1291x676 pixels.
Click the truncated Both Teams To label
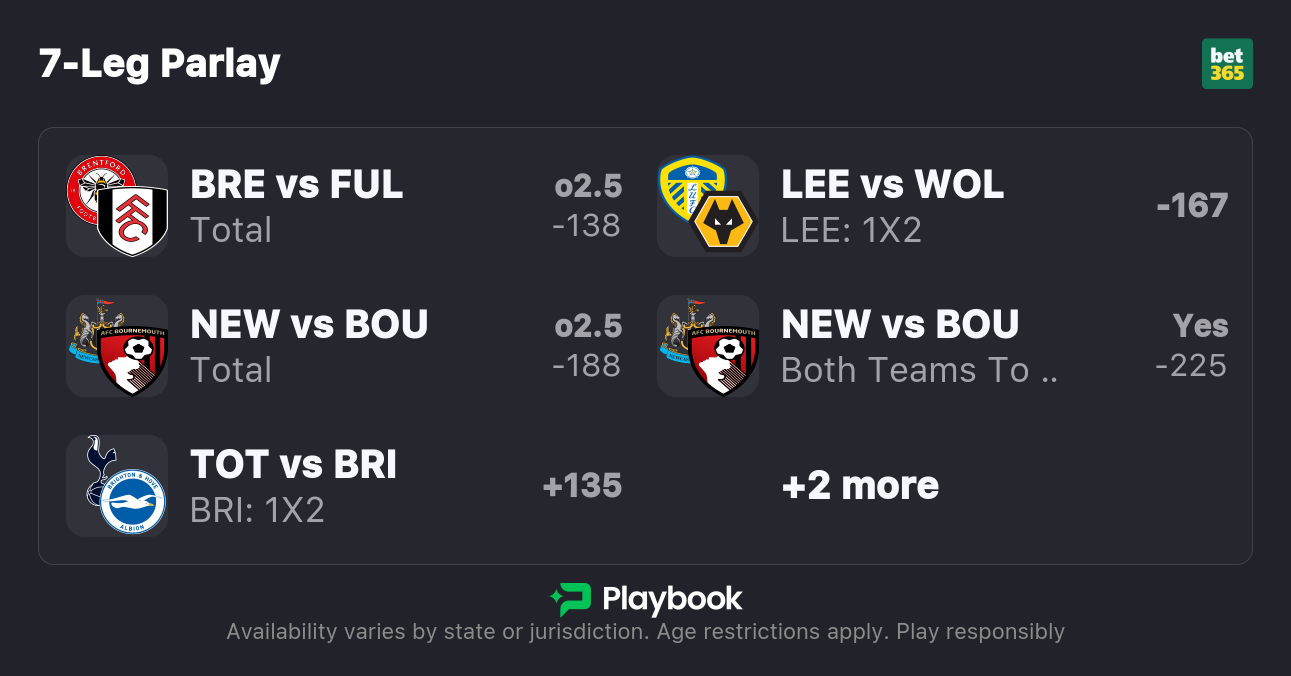(x=918, y=371)
